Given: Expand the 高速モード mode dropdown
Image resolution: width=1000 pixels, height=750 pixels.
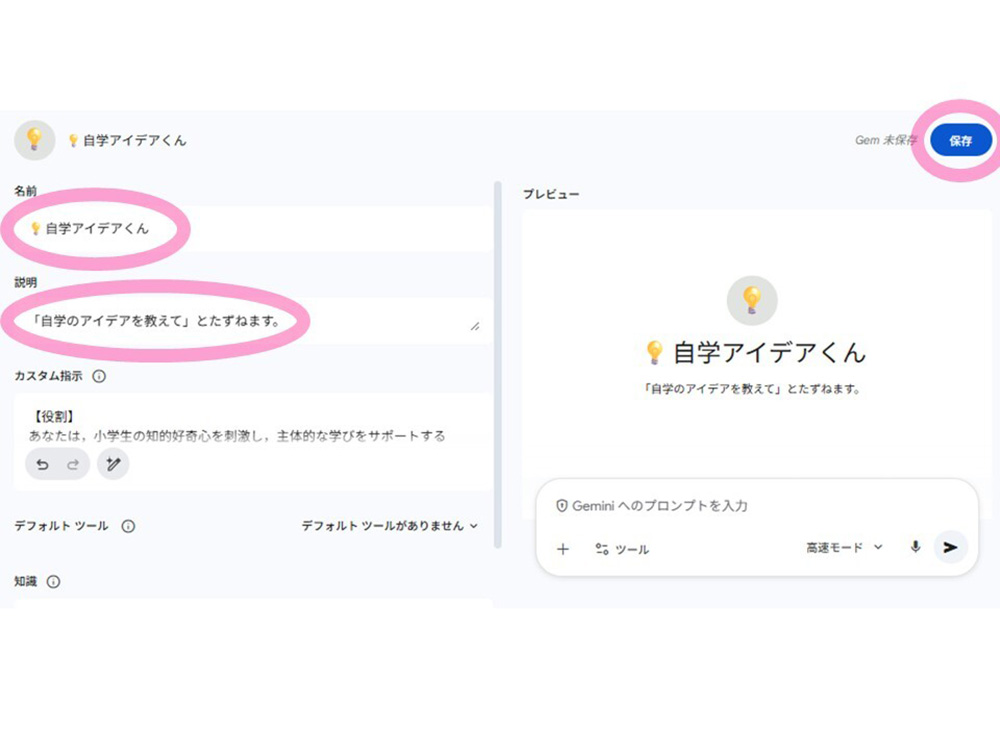Looking at the screenshot, I should [x=844, y=547].
